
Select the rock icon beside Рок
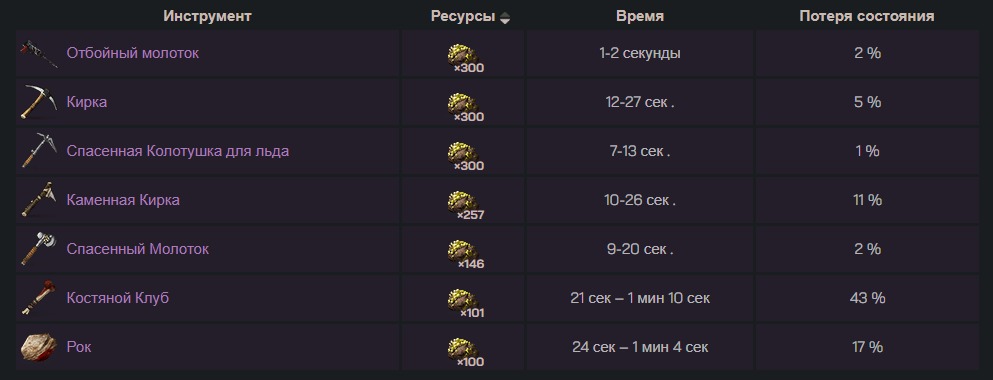[x=40, y=347]
